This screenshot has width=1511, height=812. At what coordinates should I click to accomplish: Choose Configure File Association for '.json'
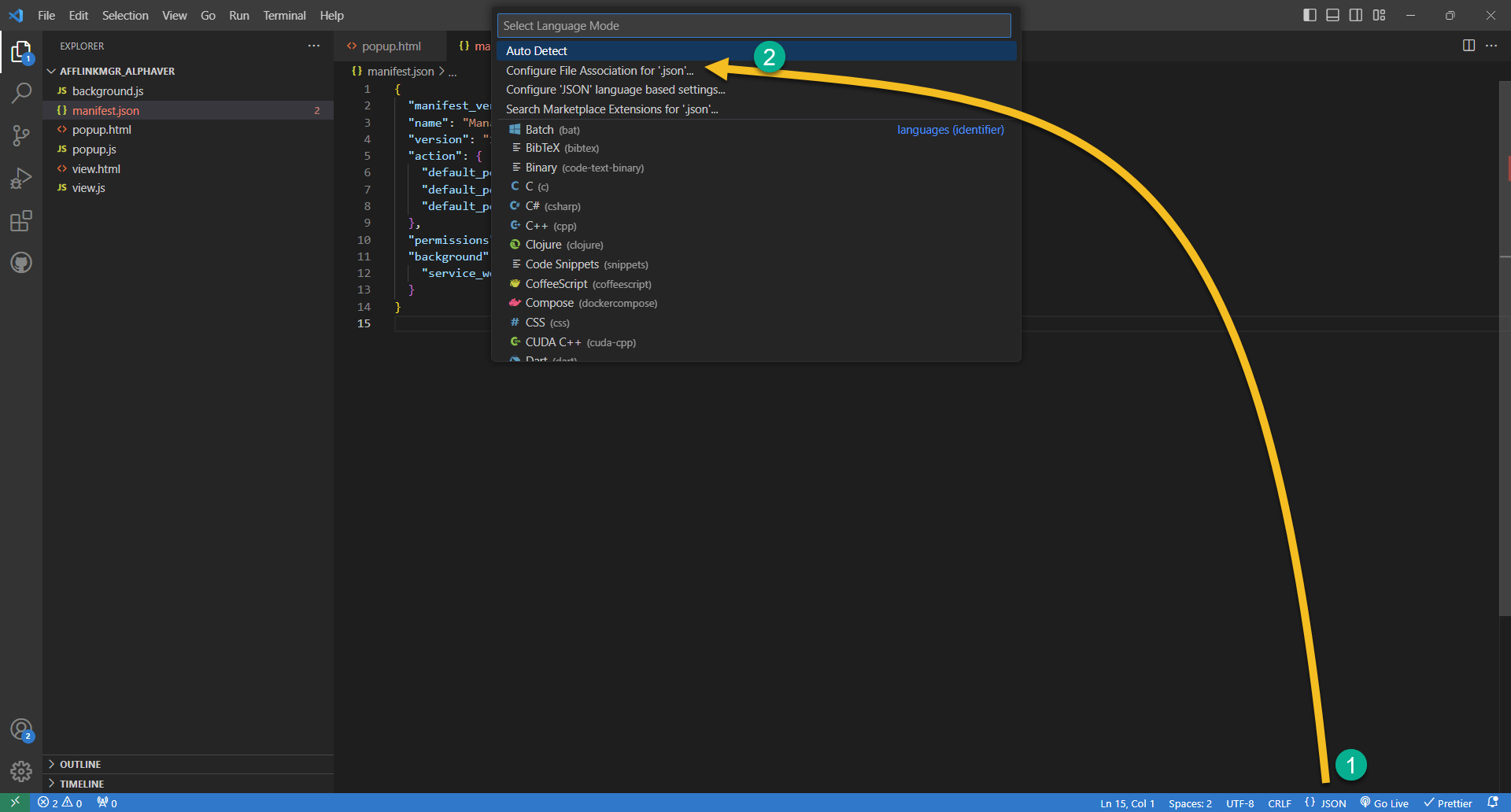(x=756, y=71)
